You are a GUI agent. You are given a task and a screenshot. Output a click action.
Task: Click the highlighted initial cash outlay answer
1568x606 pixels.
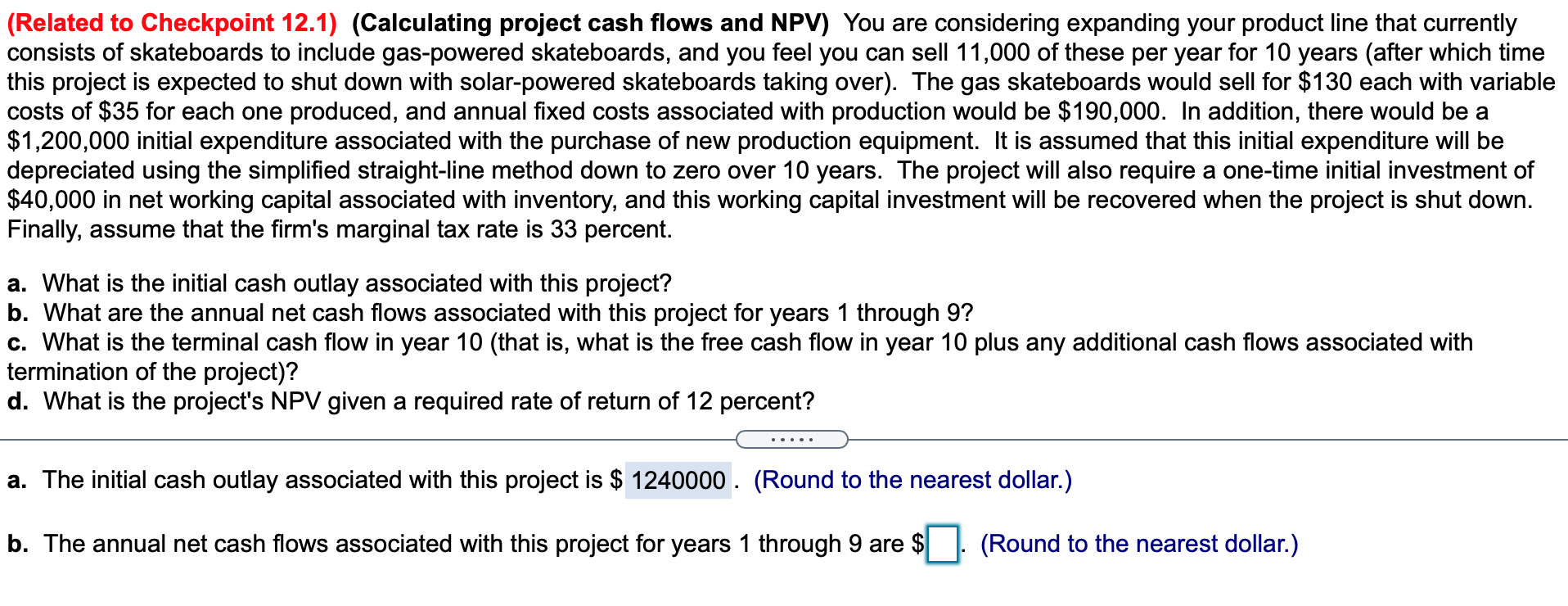[x=676, y=481]
